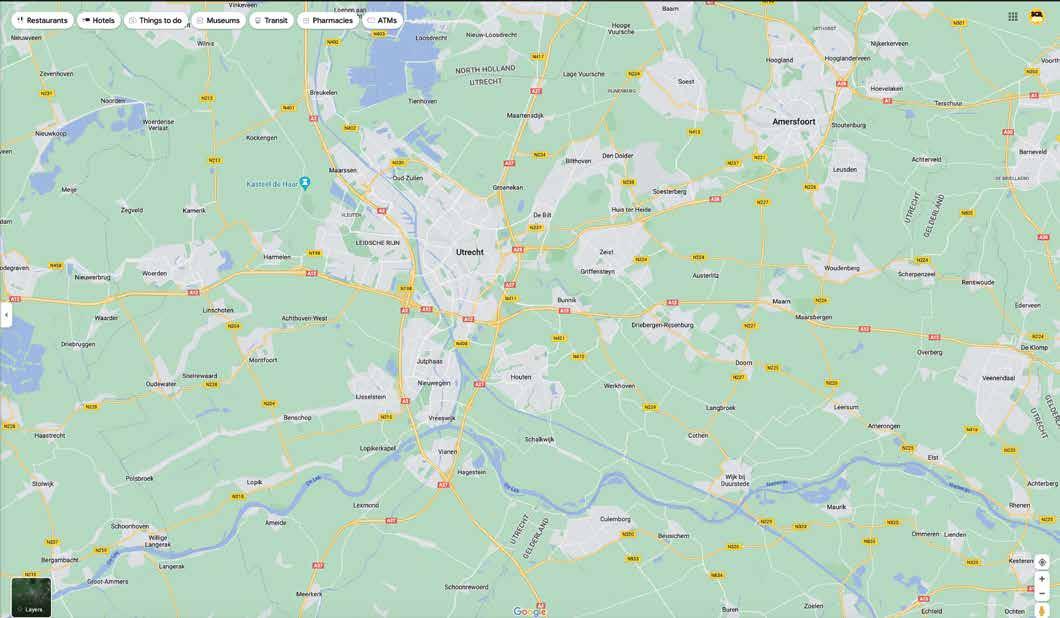Click the Breukelen town label
The width and height of the screenshot is (1060, 618).
[x=323, y=93]
